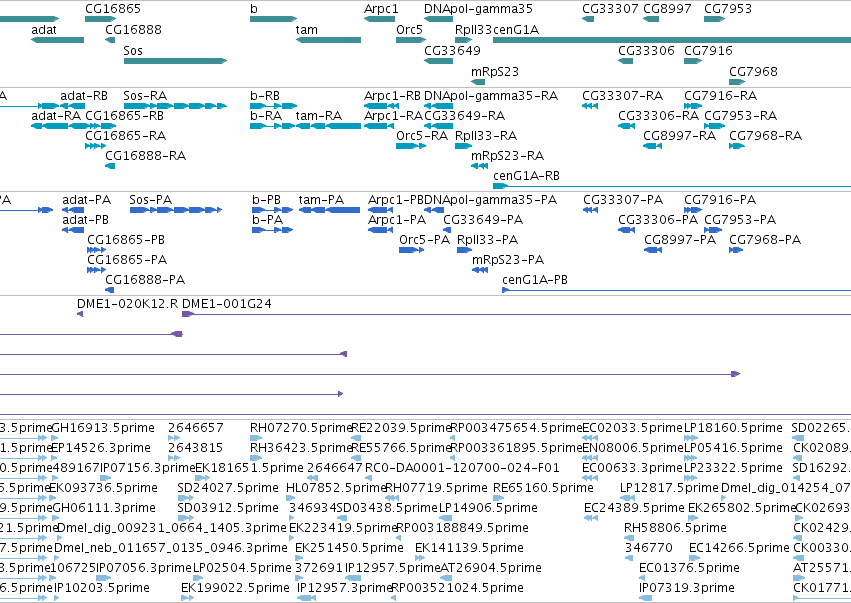Select the CG16888-RA transcript label
The image size is (851, 603).
[x=145, y=156]
